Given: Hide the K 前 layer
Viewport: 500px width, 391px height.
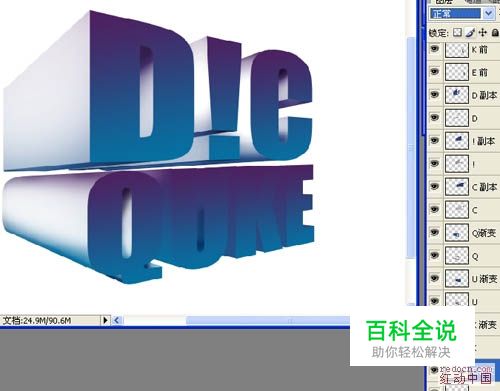Looking at the screenshot, I should click(x=434, y=49).
